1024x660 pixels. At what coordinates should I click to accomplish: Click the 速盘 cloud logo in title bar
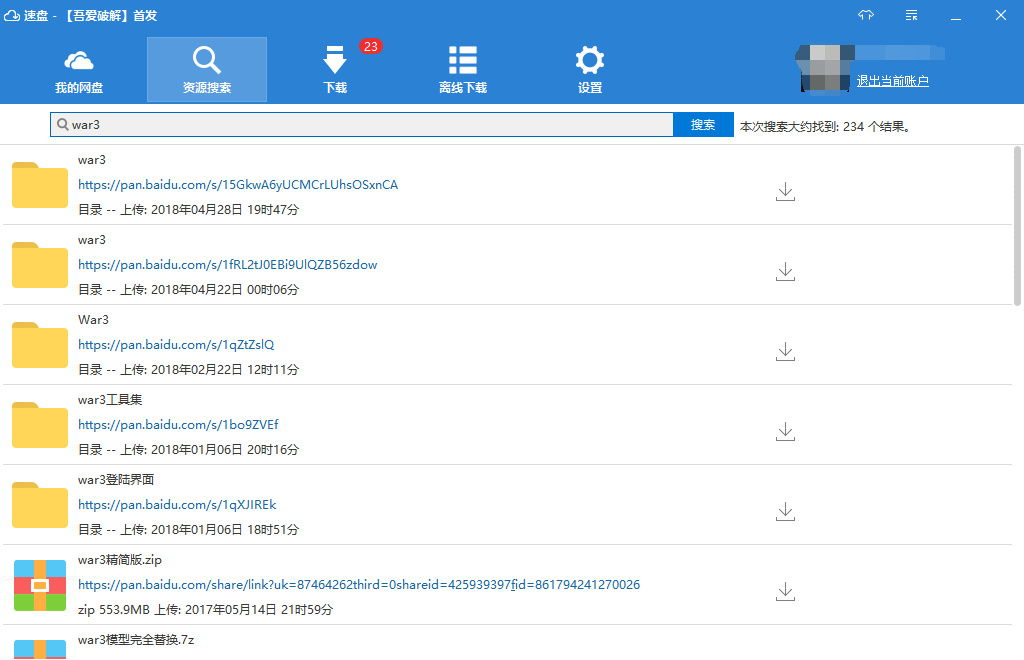(12, 15)
